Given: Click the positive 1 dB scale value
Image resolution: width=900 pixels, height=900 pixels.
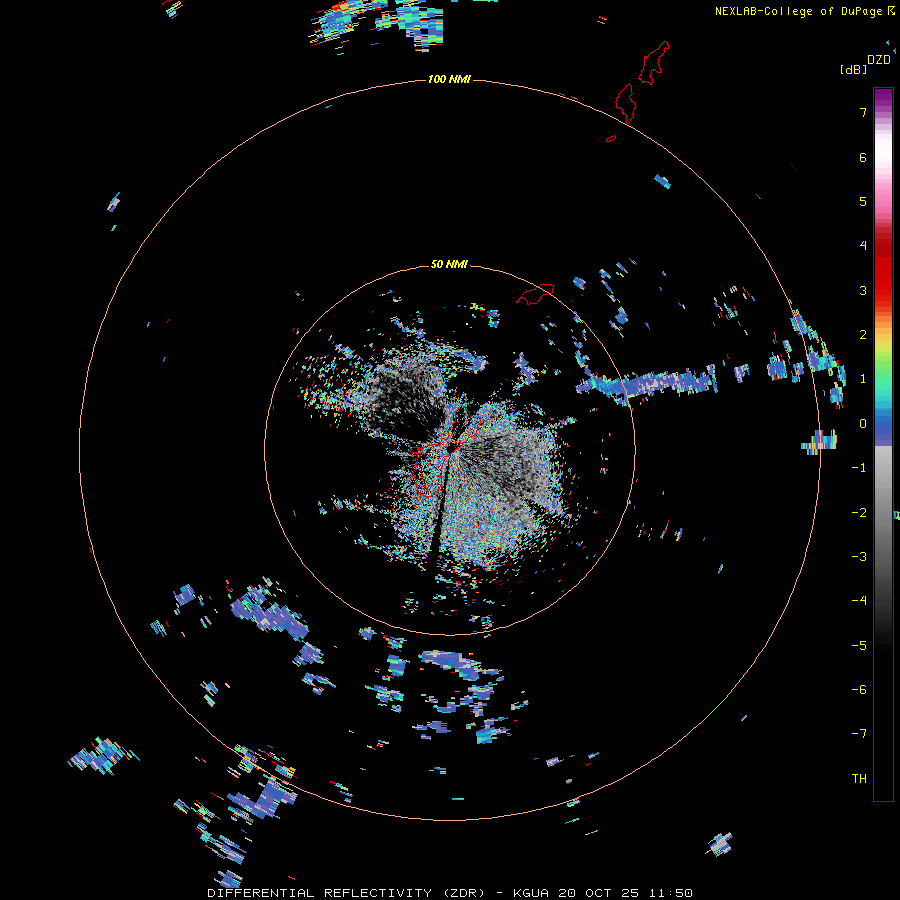Looking at the screenshot, I should (x=863, y=379).
